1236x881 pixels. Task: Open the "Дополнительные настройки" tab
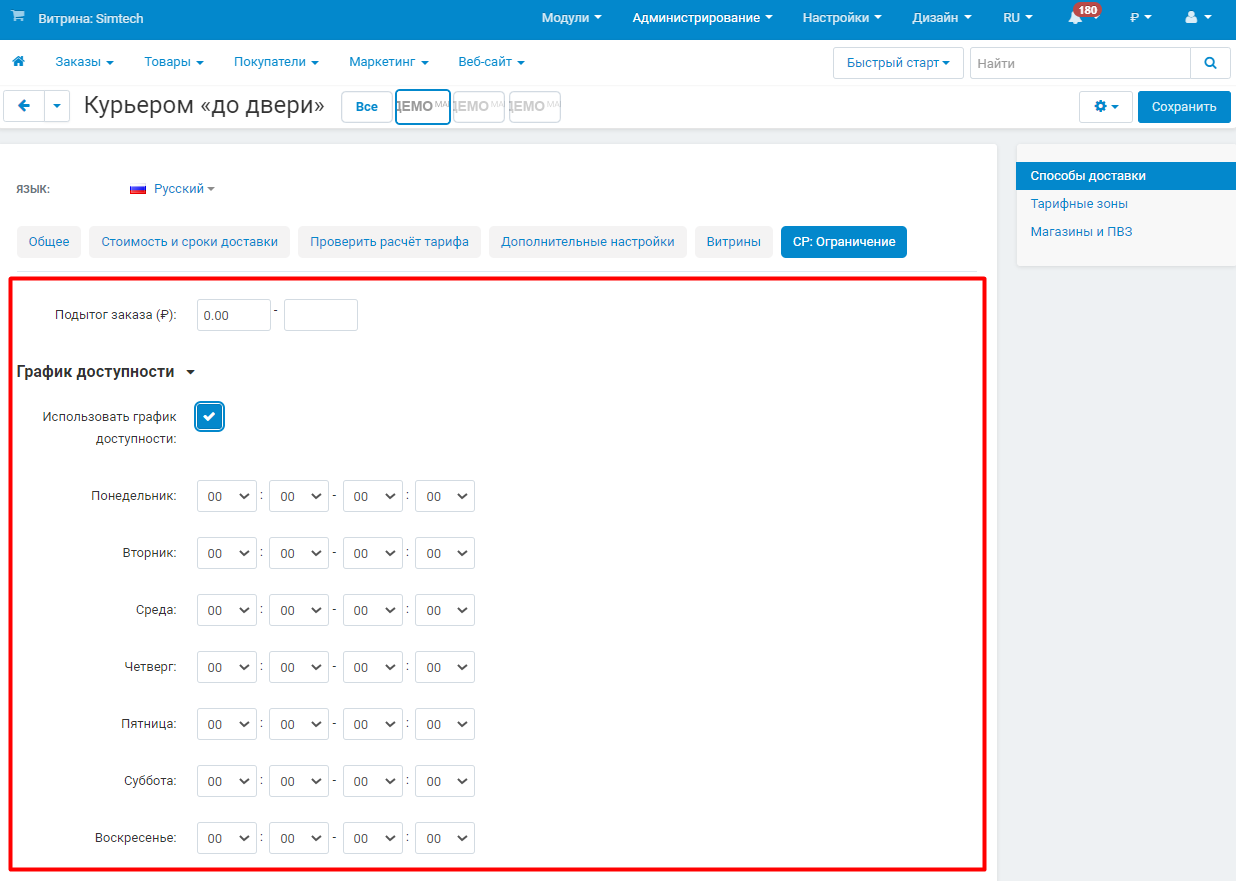(588, 242)
